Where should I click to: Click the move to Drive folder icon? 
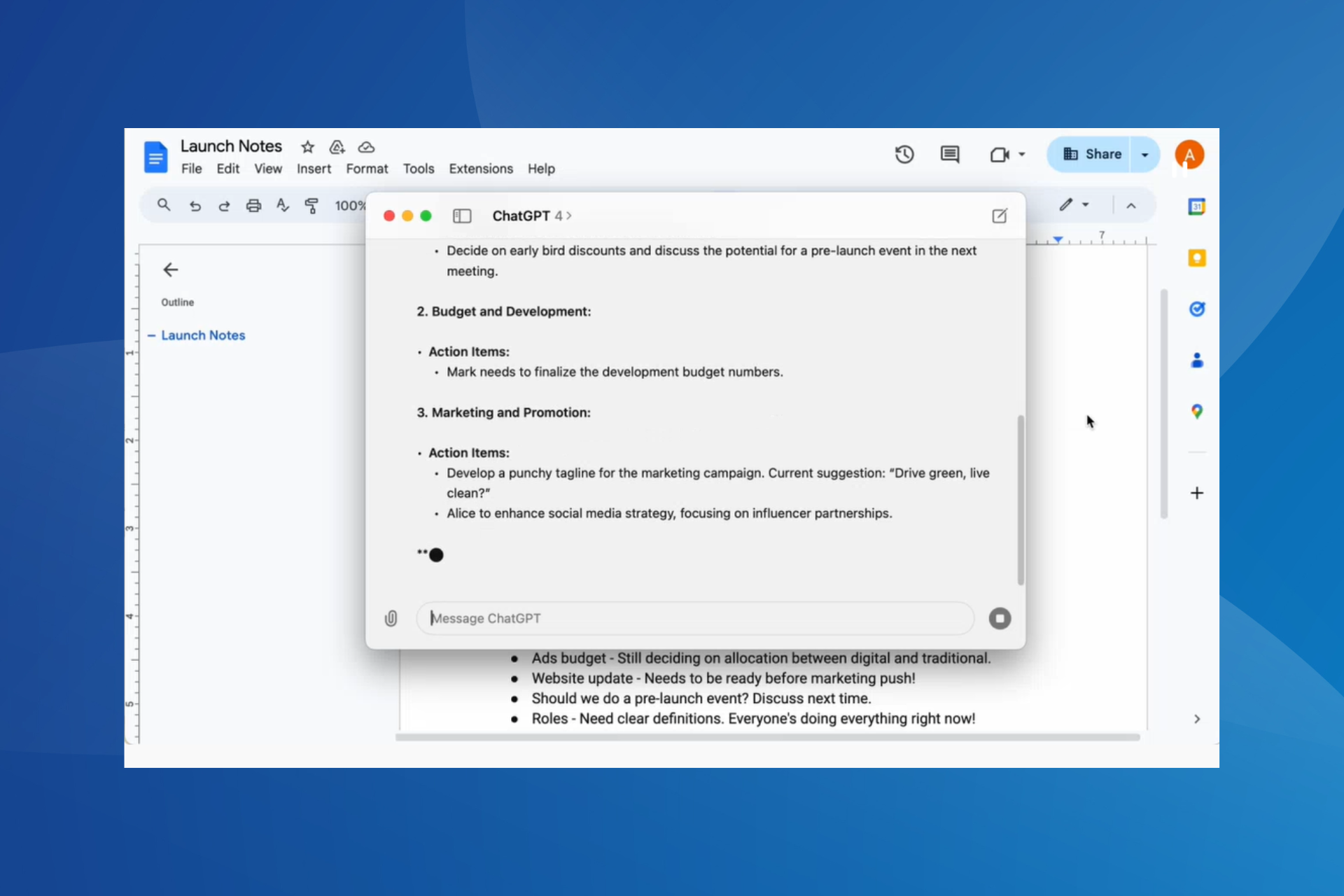337,147
